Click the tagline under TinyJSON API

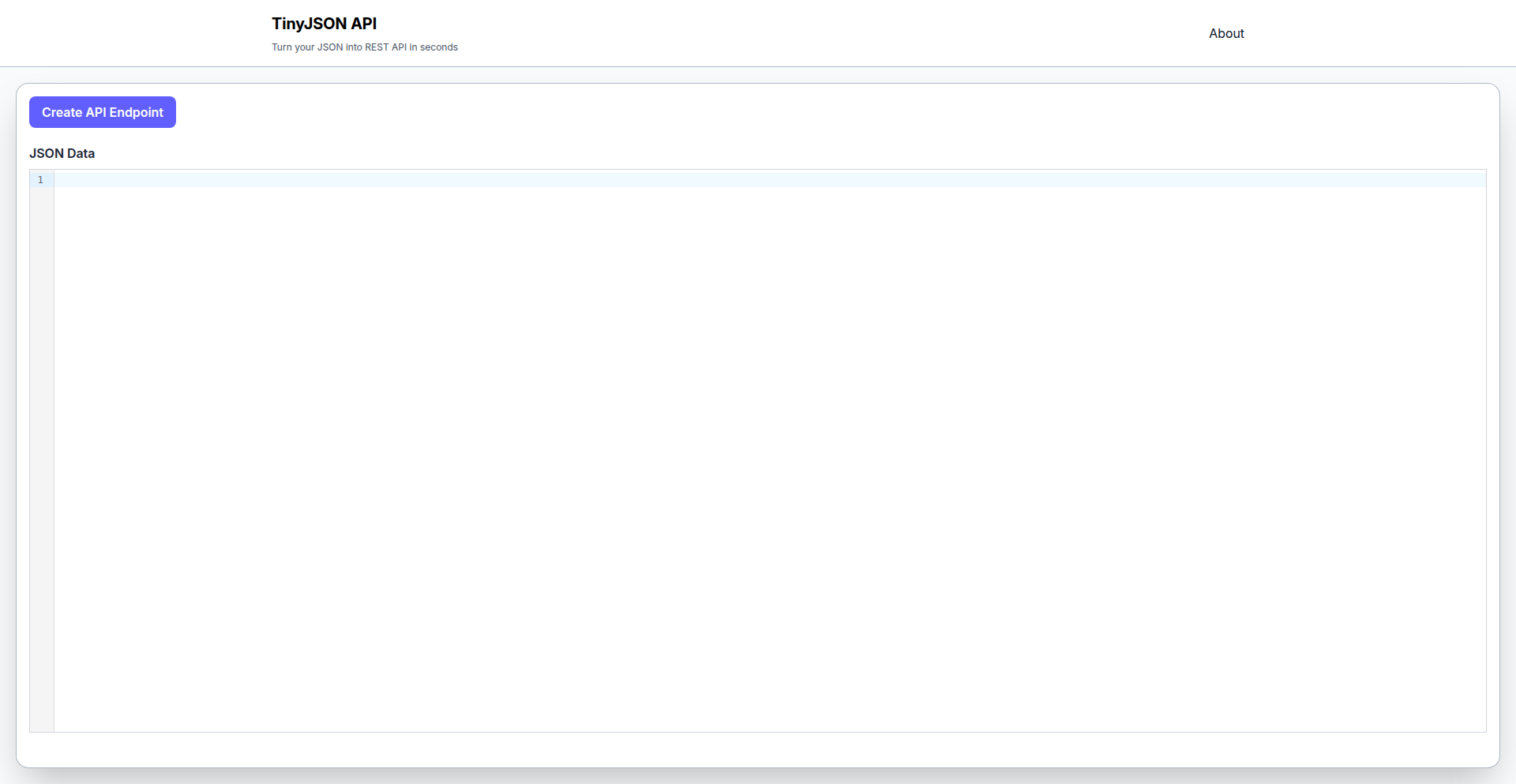click(x=364, y=47)
